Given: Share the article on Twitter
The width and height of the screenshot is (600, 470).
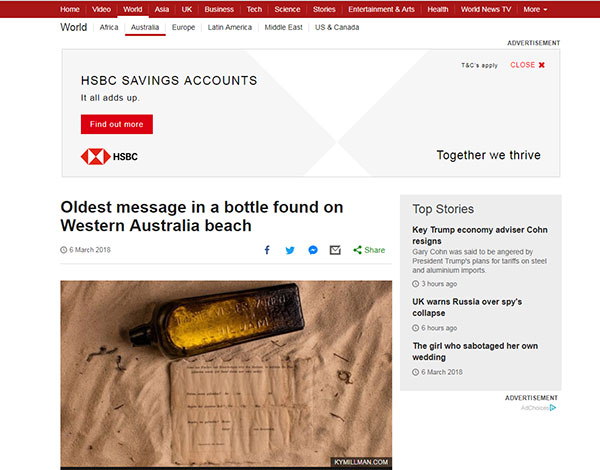Looking at the screenshot, I should pyautogui.click(x=290, y=250).
